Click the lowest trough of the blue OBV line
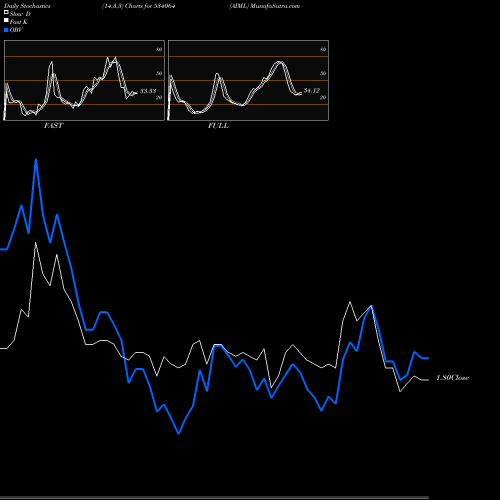 point(178,433)
